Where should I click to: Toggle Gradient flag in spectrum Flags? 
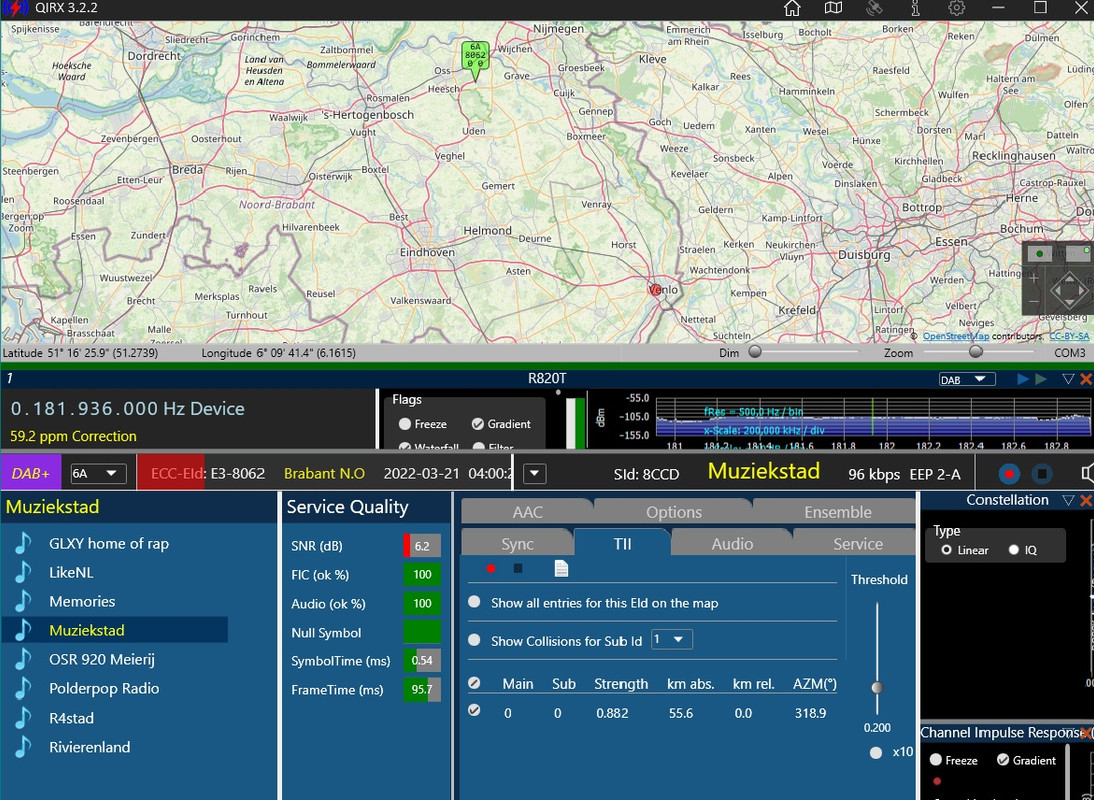(477, 424)
